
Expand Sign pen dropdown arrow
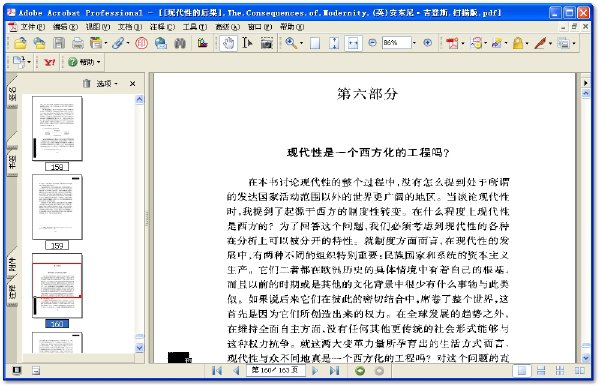click(x=550, y=43)
